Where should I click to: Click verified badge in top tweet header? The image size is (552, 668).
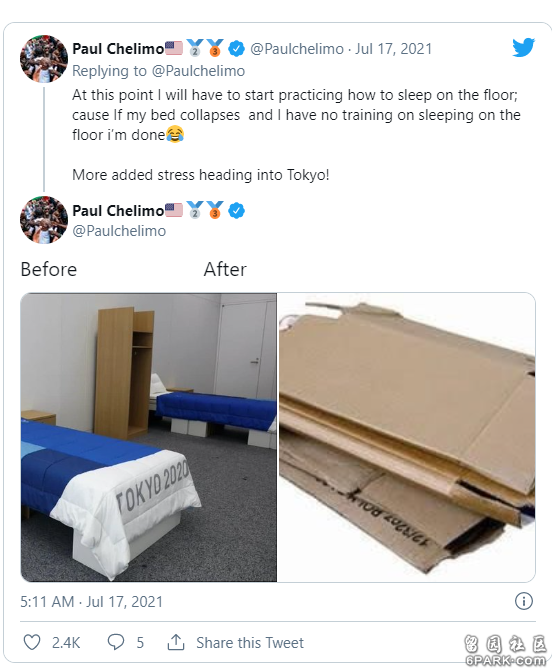click(x=236, y=49)
